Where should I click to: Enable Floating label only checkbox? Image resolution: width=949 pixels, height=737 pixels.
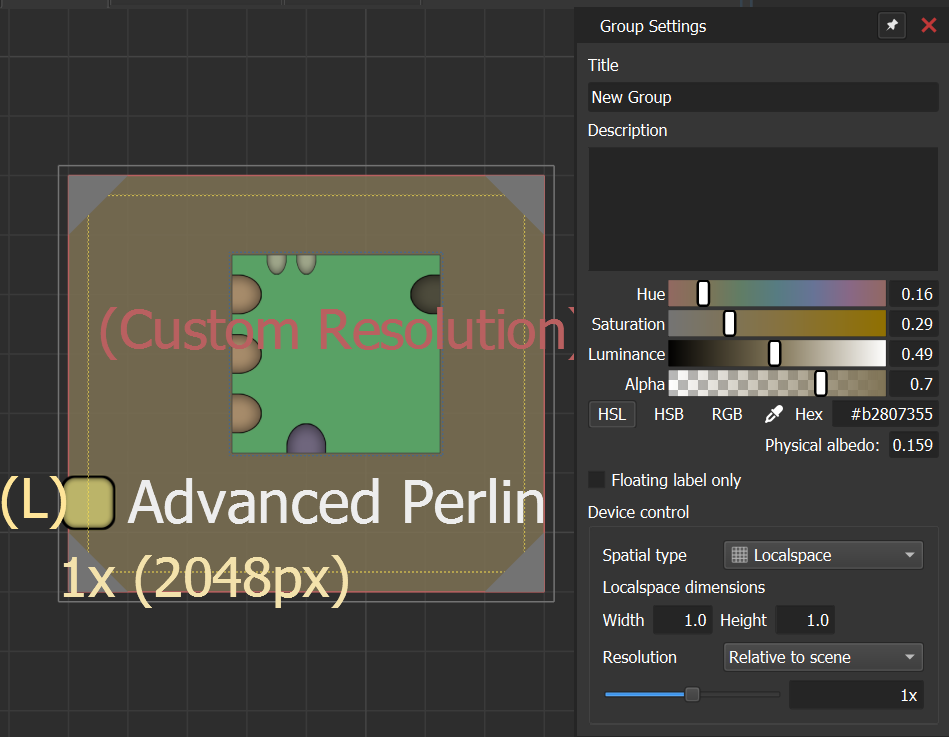(597, 480)
